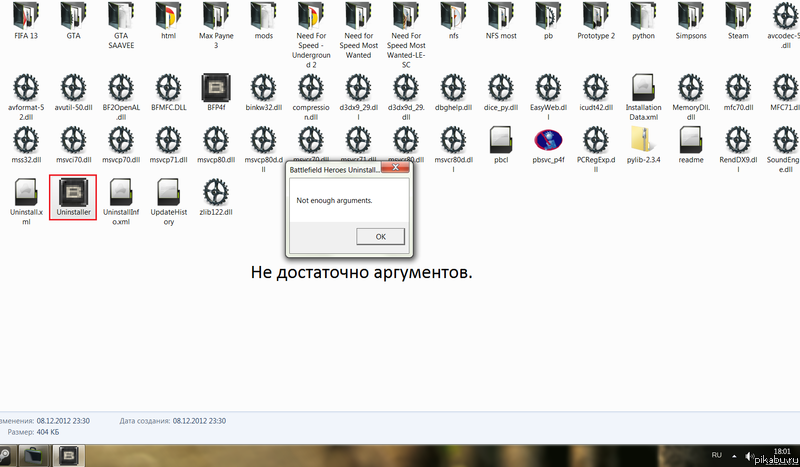
Task: Select the msvci70.dll file
Action: click(73, 145)
